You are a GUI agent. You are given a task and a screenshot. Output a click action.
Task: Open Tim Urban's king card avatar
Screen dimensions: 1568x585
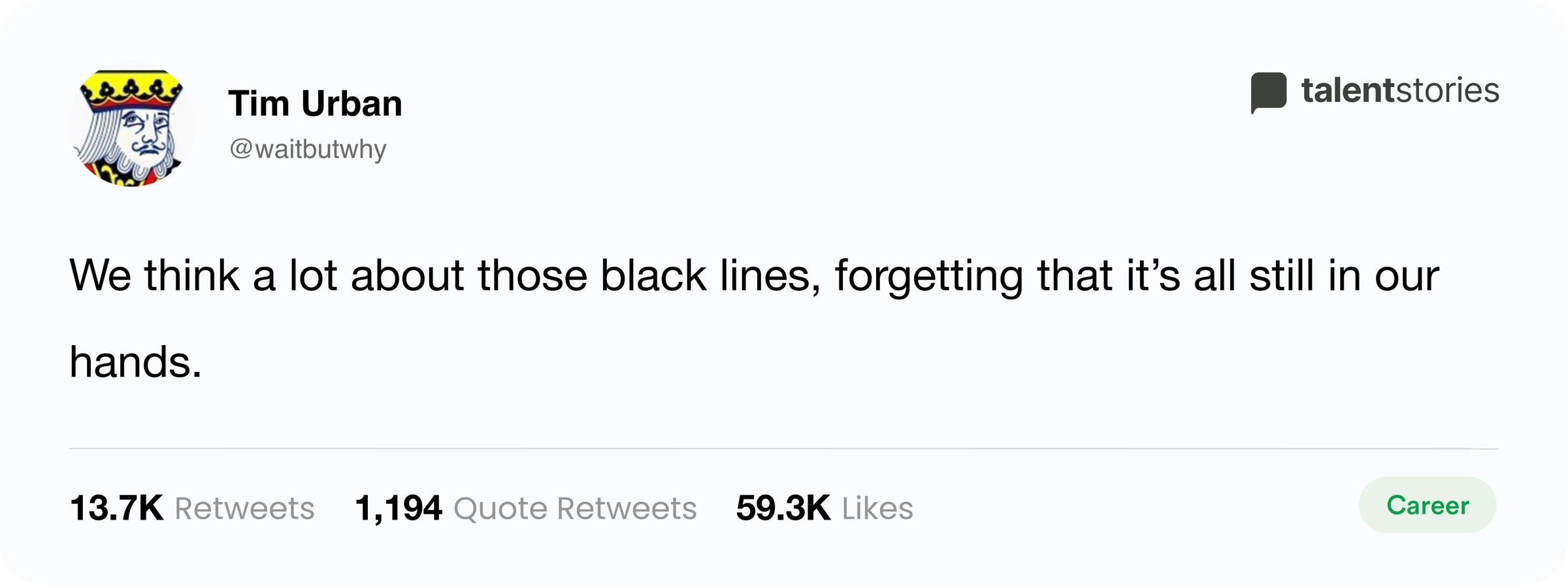coord(132,127)
